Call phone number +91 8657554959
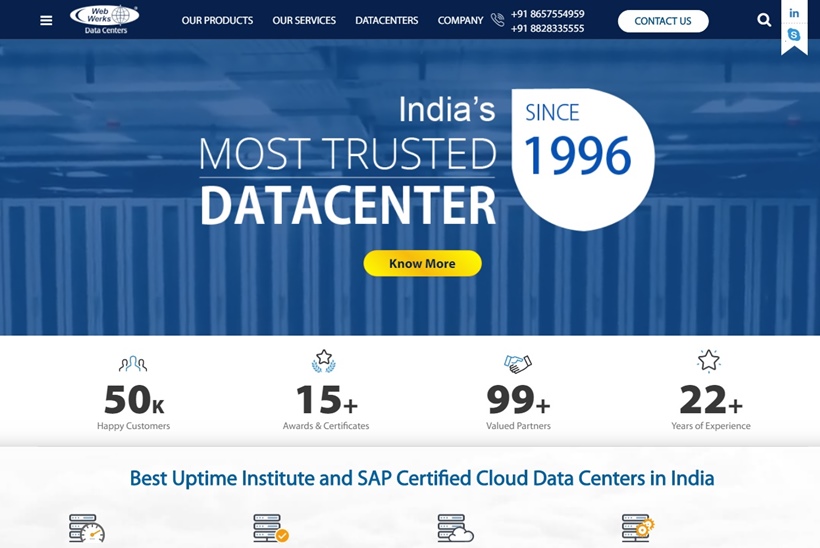 pos(548,14)
